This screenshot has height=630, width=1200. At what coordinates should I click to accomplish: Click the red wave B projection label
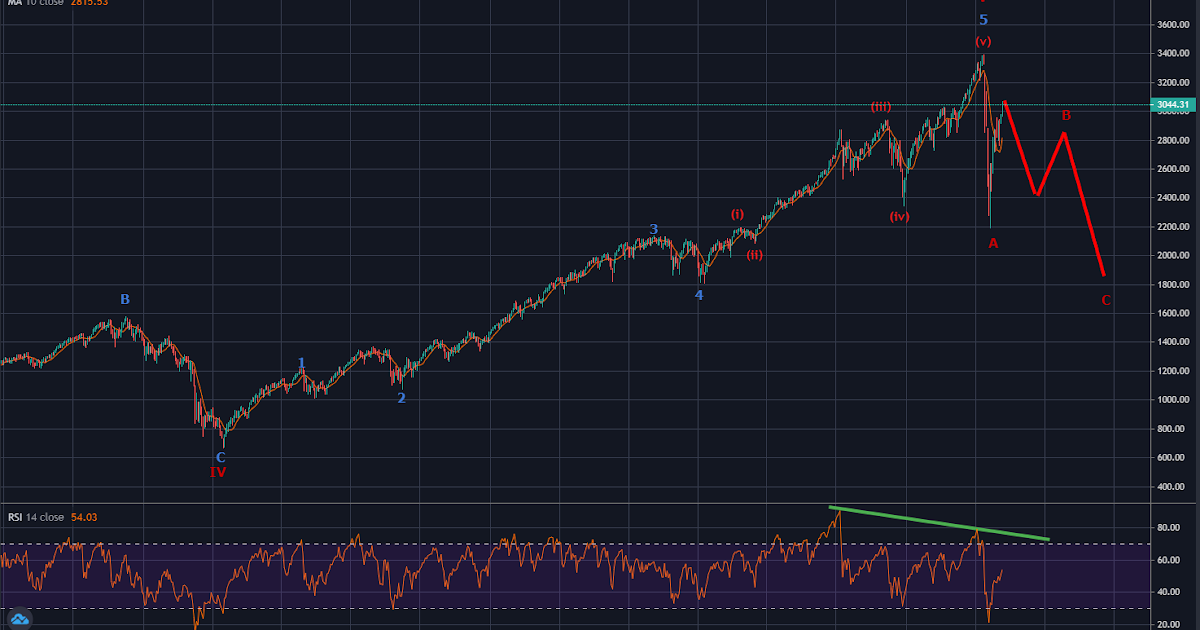1066,116
